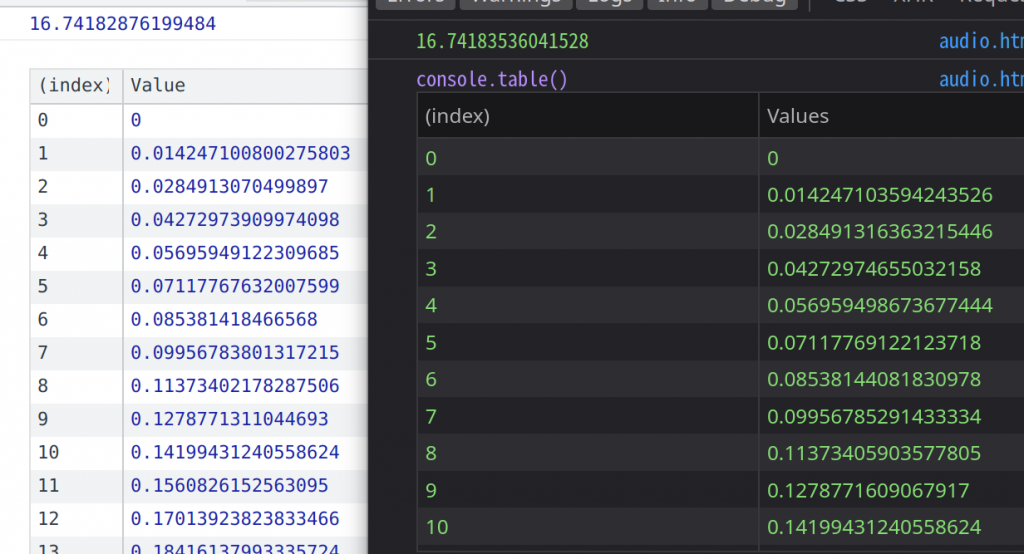Select the console.table() log entry
1024x554 pixels.
point(492,79)
